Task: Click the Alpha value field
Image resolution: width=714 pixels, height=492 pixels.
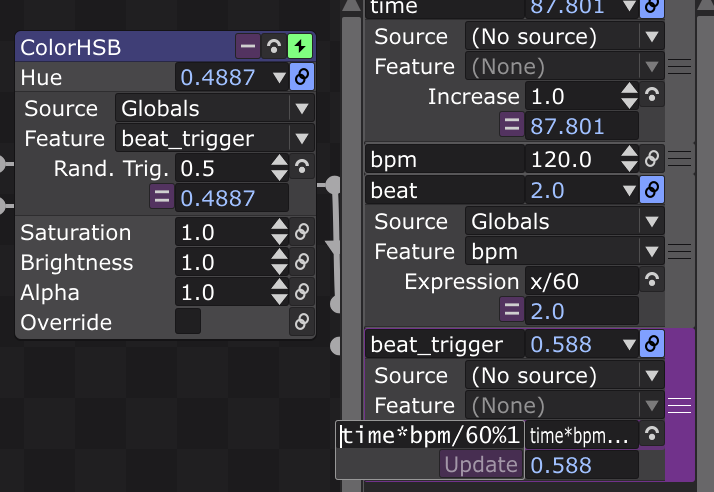Action: (x=223, y=292)
